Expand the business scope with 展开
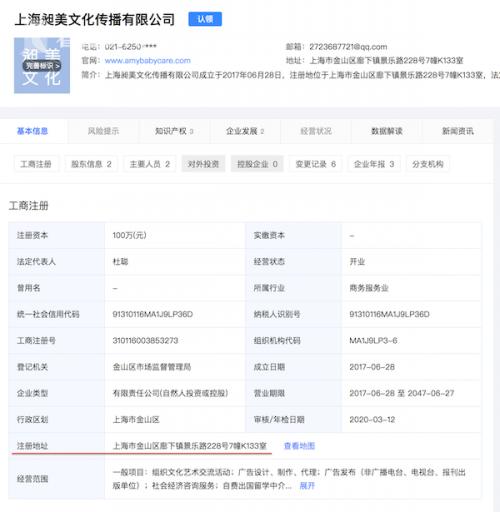 coord(307,486)
